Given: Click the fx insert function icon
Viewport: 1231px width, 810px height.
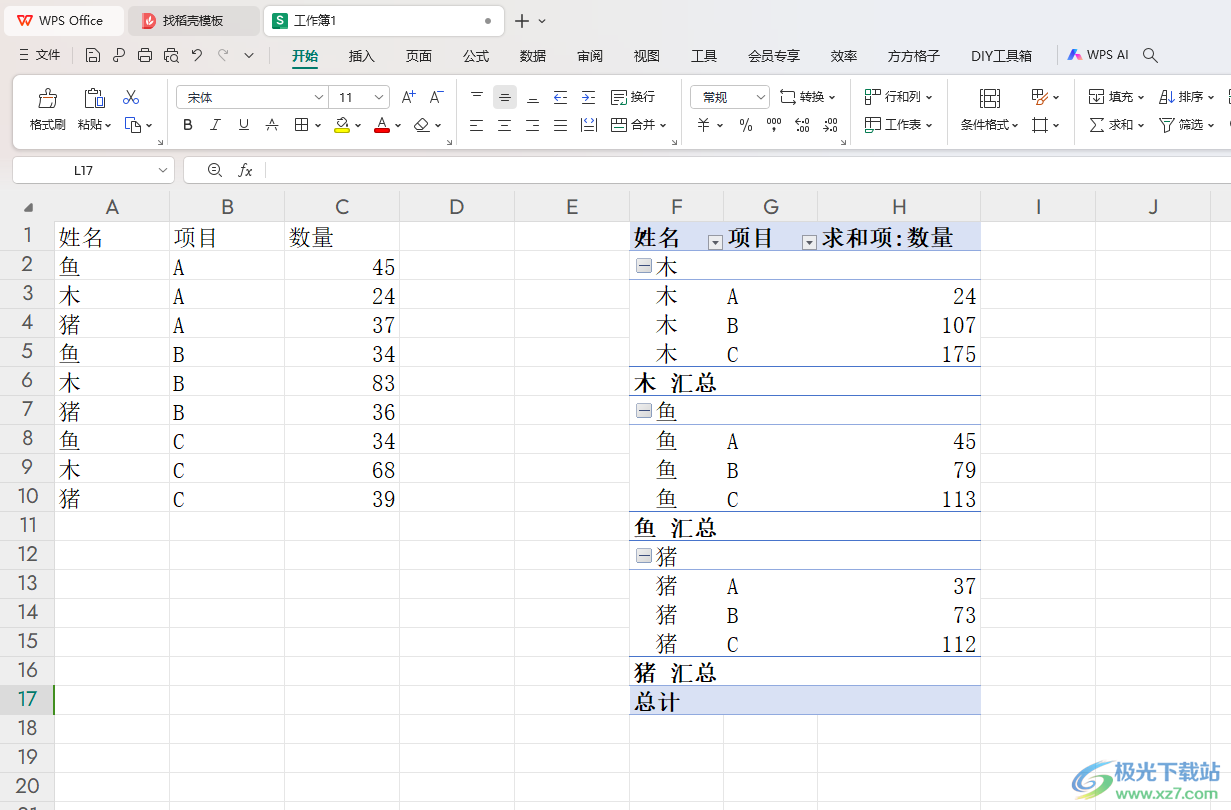Looking at the screenshot, I should [245, 171].
